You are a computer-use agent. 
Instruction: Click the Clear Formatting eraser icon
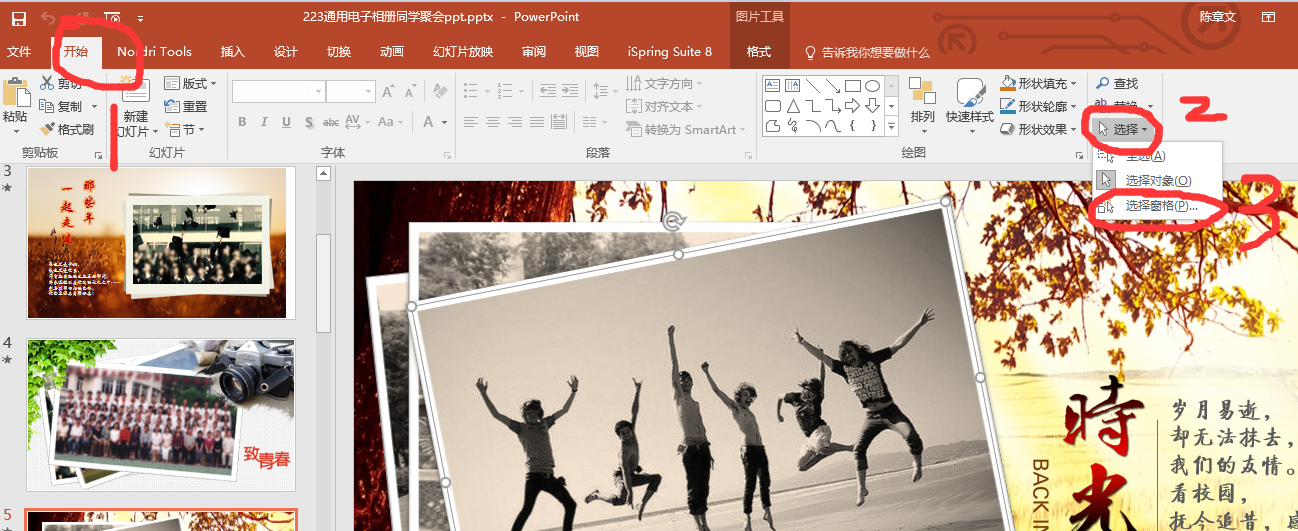(440, 91)
